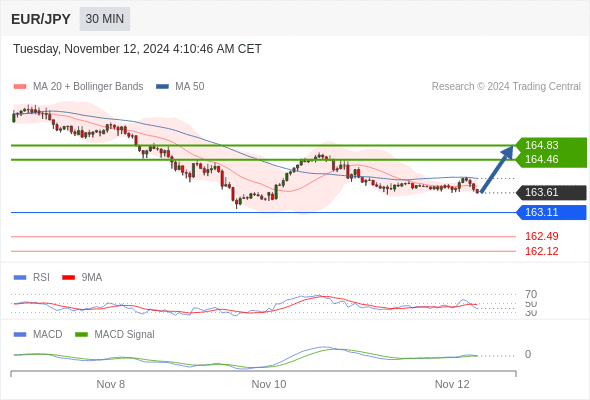Click the blue upward forecast arrow
The width and height of the screenshot is (590, 400).
(x=497, y=169)
